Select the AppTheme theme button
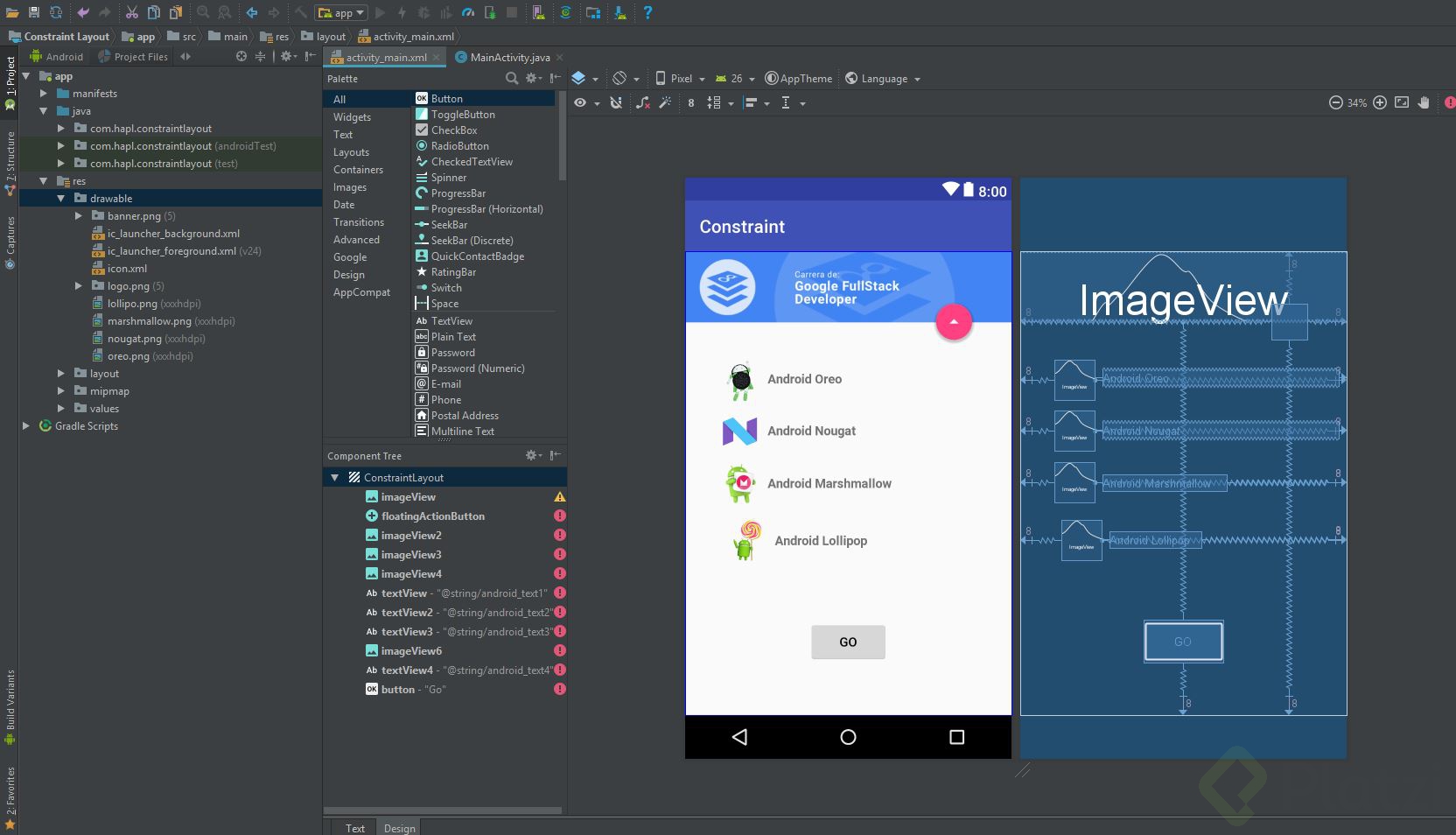 coord(798,79)
